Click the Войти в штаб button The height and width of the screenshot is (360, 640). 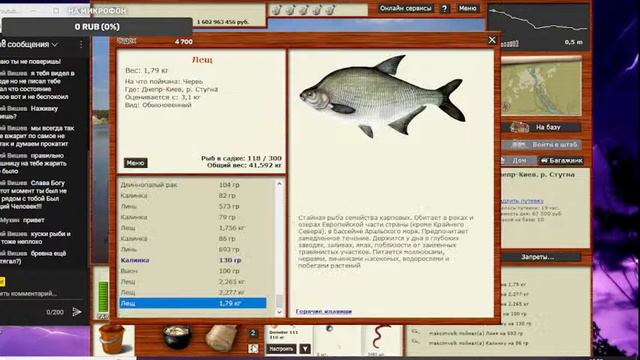[542, 144]
